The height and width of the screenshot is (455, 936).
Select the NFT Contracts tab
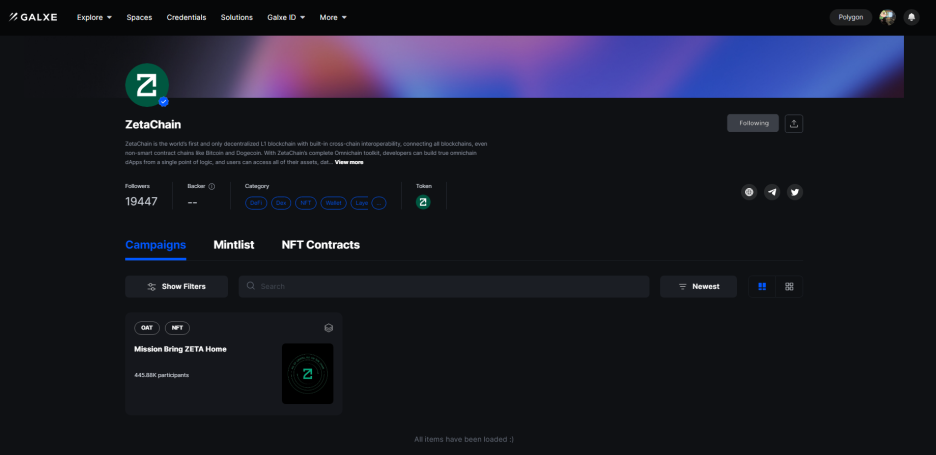click(x=321, y=245)
